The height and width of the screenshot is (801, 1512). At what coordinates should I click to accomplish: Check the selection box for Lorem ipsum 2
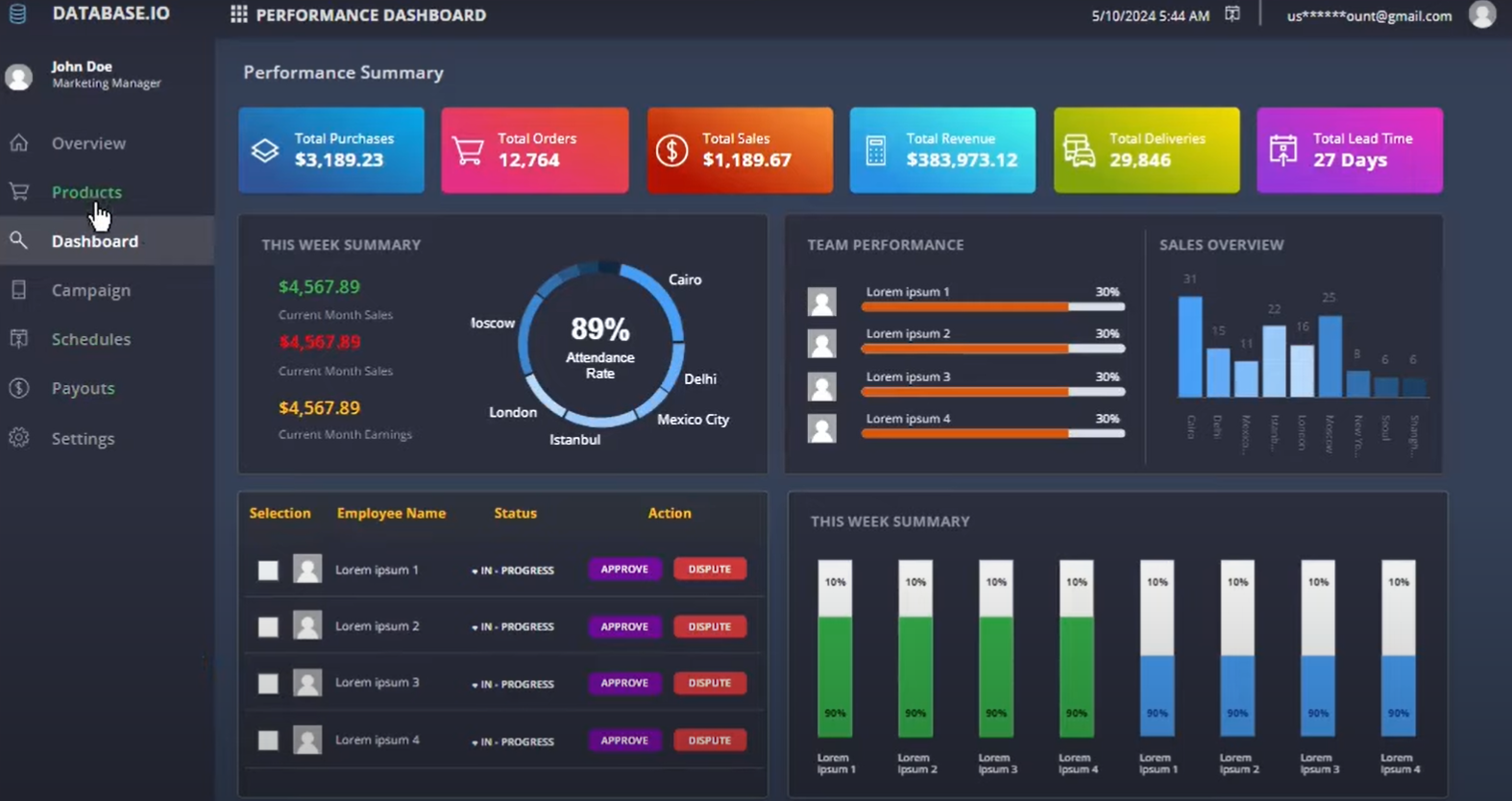tap(268, 627)
